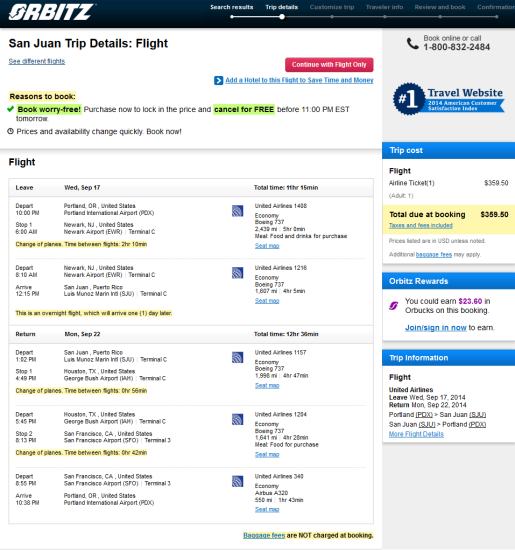Click 'Total time: 11hr 15min' text
The width and height of the screenshot is (515, 550).
tap(286, 188)
